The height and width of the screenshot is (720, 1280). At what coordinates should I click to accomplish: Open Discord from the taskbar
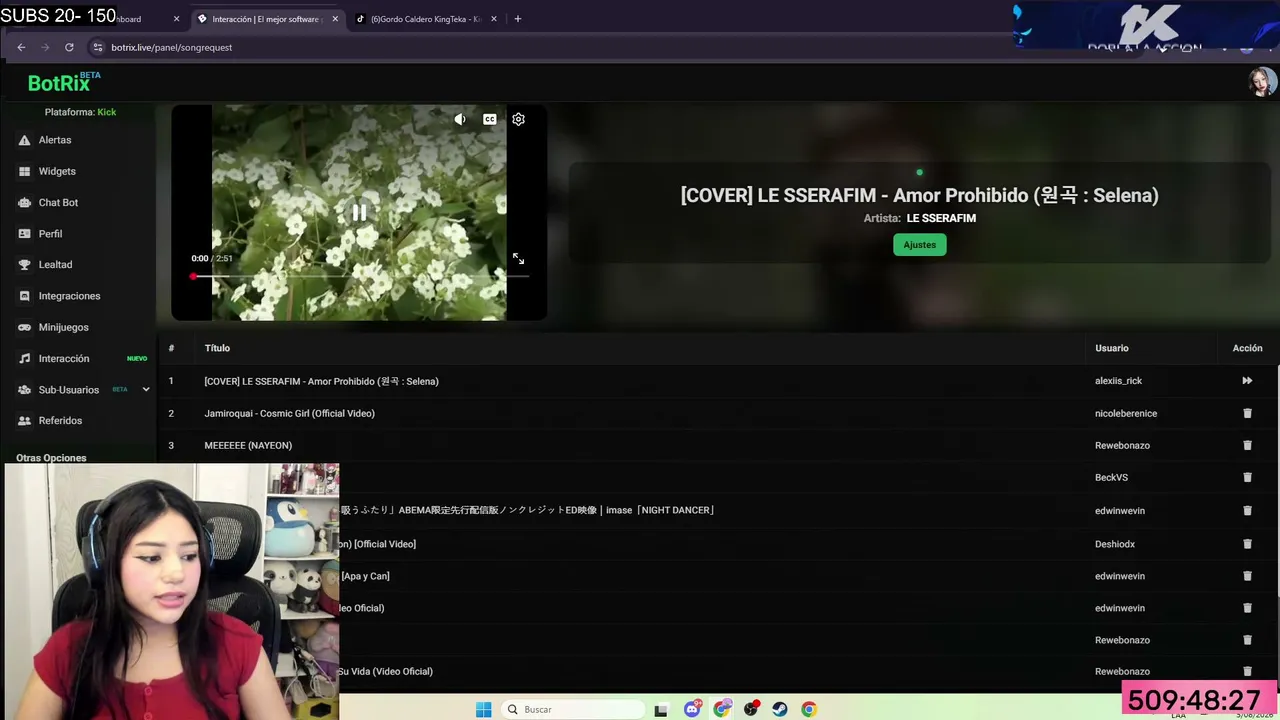click(692, 709)
